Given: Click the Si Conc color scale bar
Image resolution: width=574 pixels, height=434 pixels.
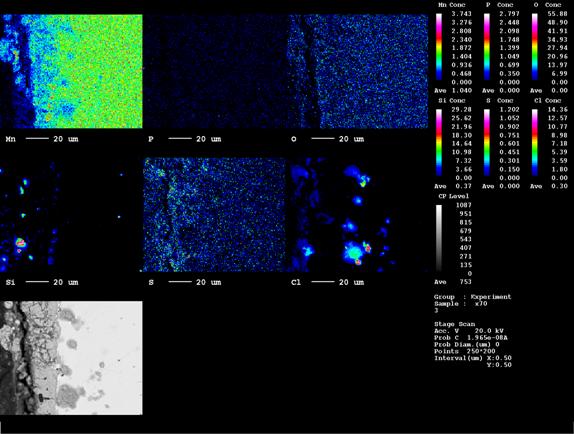Looking at the screenshot, I should coord(439,143).
